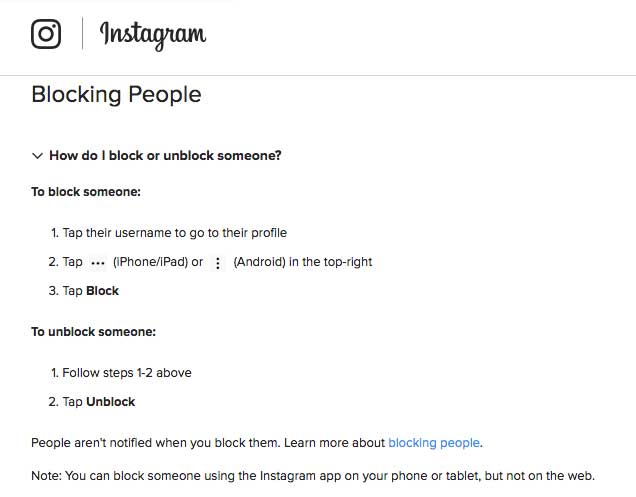The width and height of the screenshot is (636, 497).
Task: Click 'Tap their username to go to their profile' step
Action: click(174, 233)
